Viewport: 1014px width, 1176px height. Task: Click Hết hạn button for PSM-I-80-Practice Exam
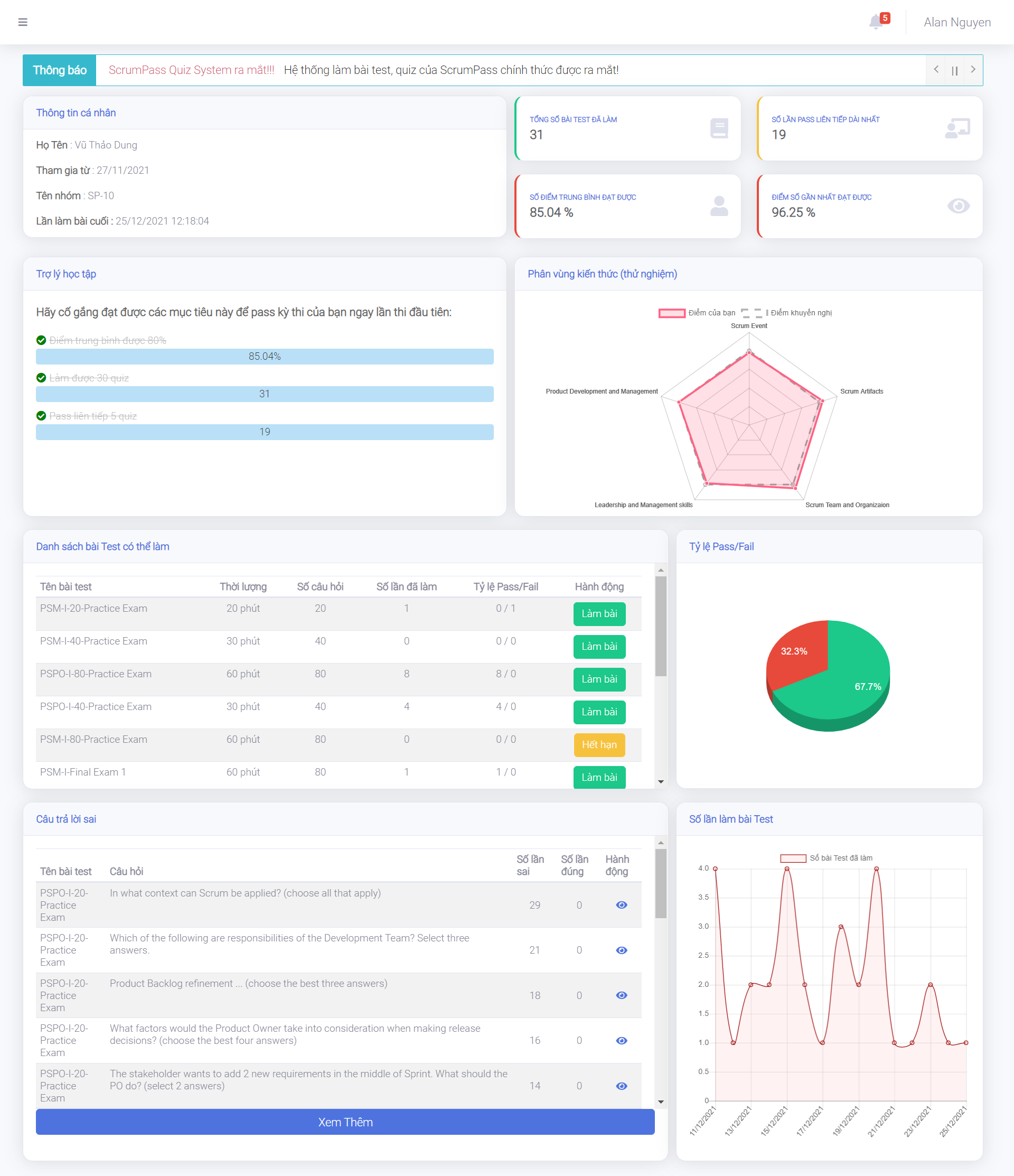599,745
